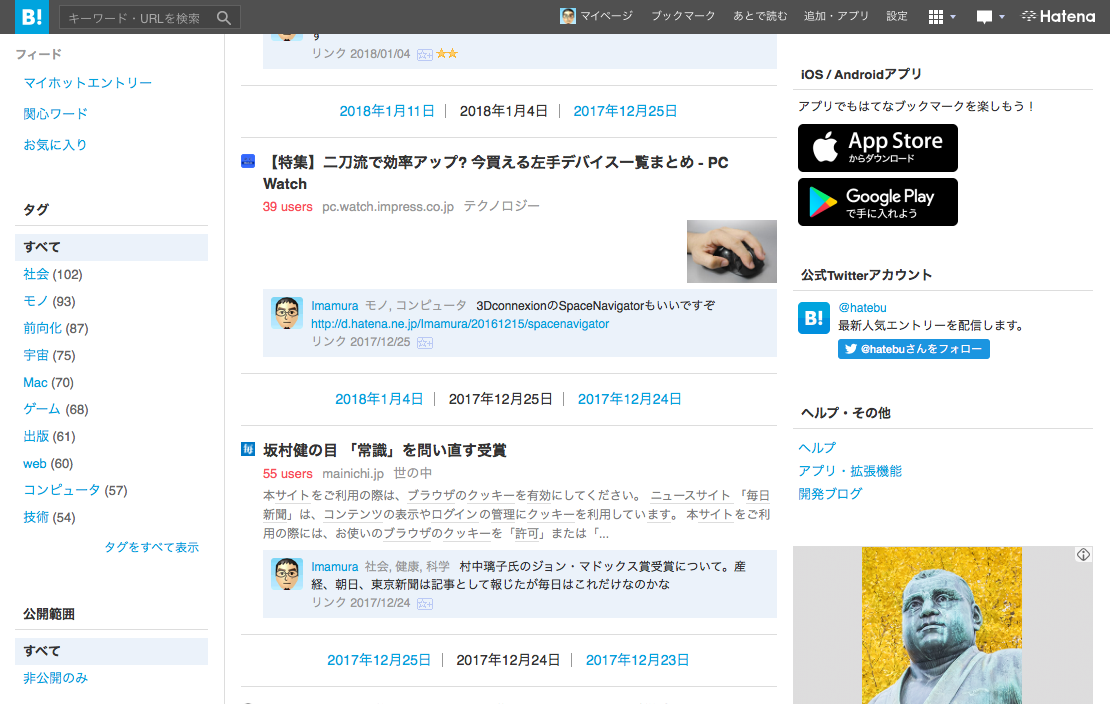Open 開発ブログ link
Viewport: 1110px width, 704px height.
click(x=830, y=494)
